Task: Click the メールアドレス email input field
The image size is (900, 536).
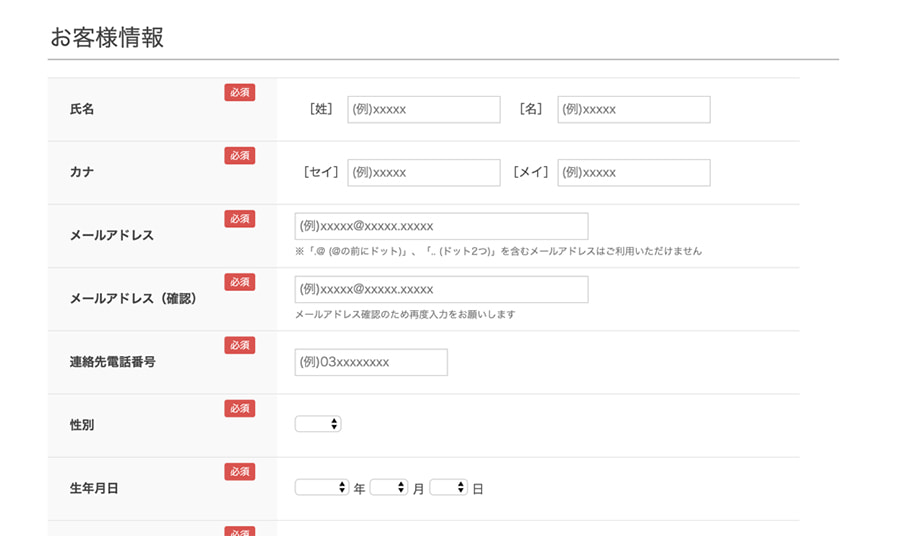Action: coord(441,226)
